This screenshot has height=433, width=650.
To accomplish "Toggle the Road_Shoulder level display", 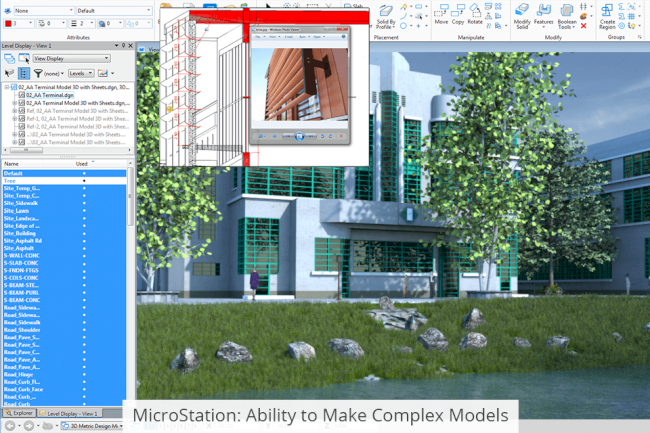I will [x=84, y=330].
